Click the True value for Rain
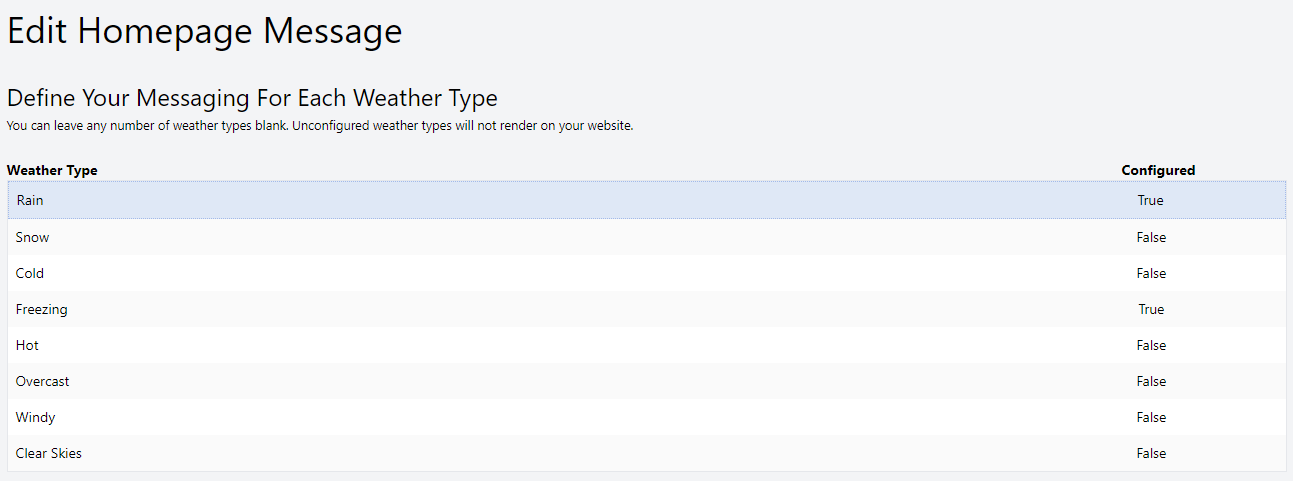 pos(1150,200)
